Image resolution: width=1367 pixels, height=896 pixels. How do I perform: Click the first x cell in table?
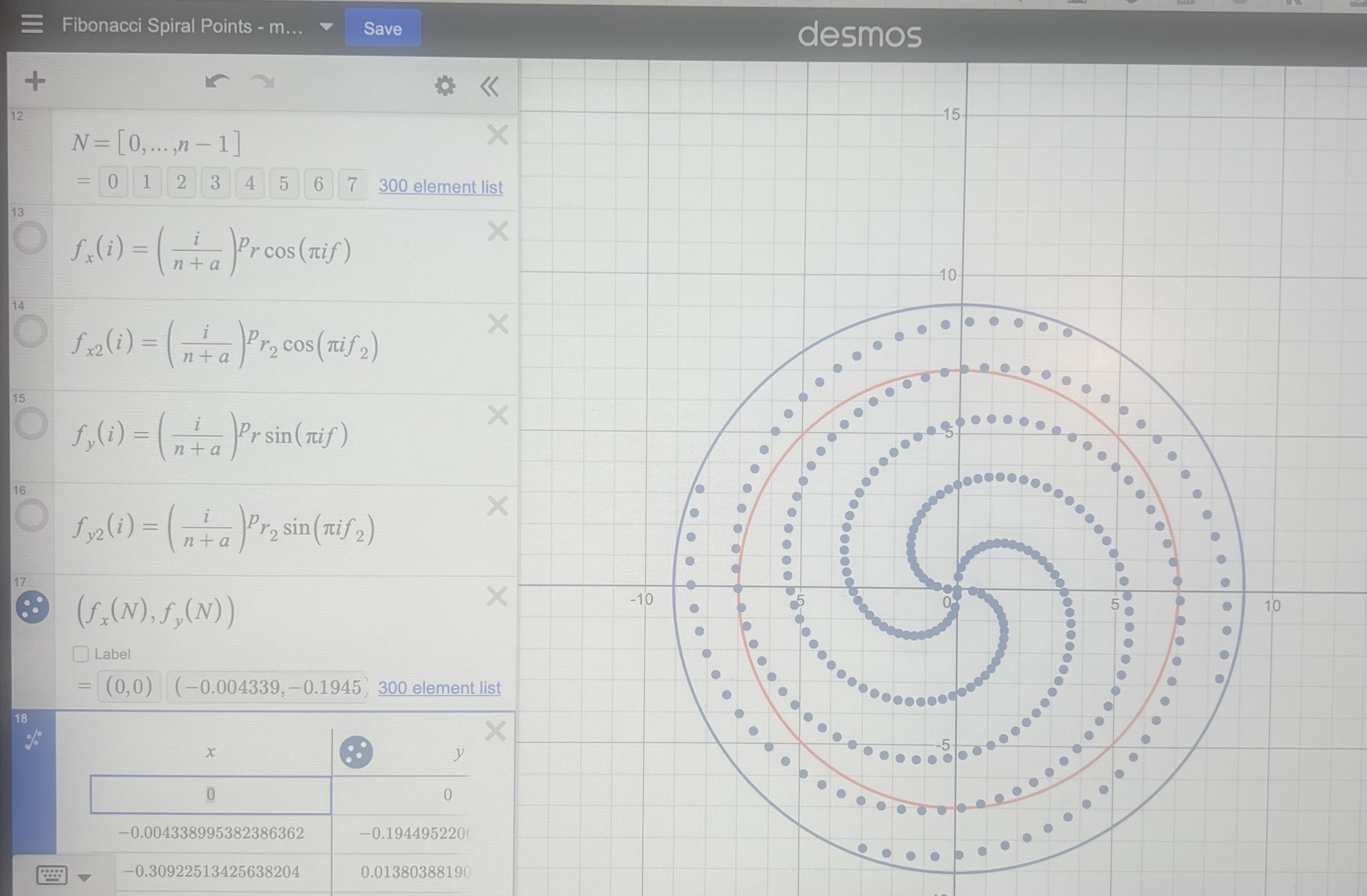click(211, 795)
